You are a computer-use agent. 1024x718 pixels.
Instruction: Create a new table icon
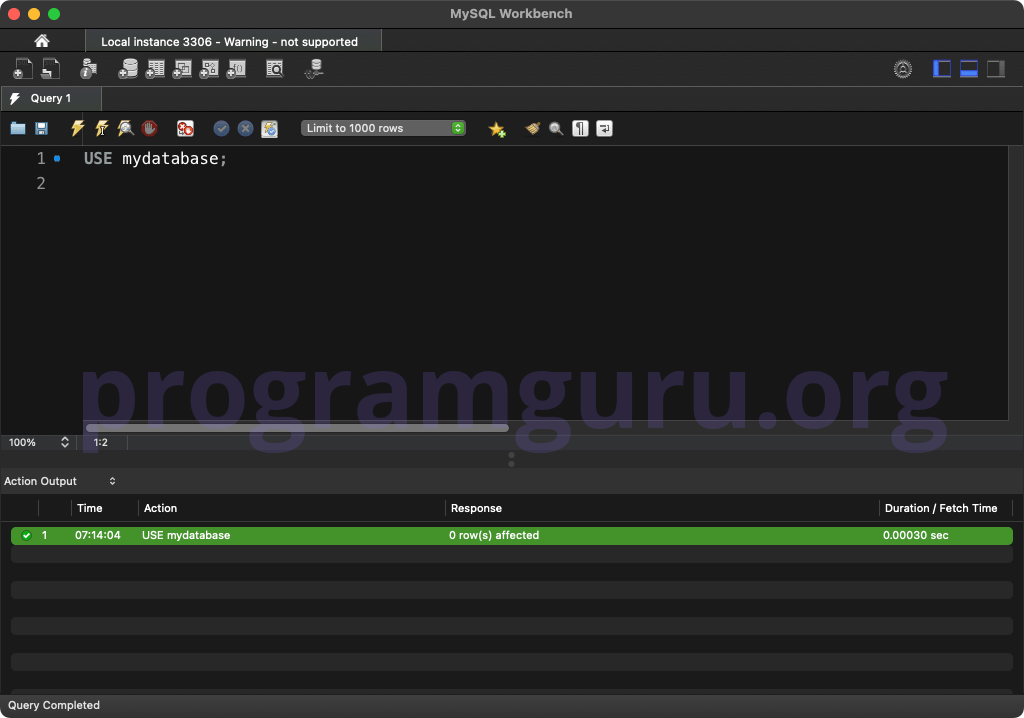(x=155, y=69)
